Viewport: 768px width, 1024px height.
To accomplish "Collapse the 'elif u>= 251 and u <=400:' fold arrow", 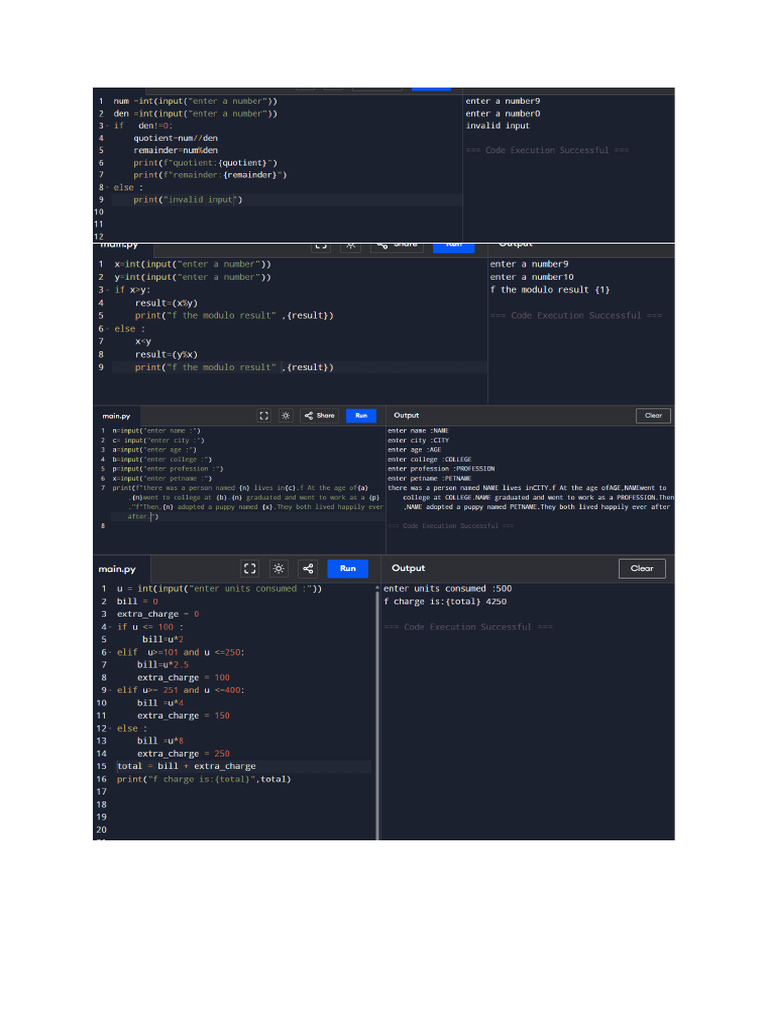I will point(110,690).
